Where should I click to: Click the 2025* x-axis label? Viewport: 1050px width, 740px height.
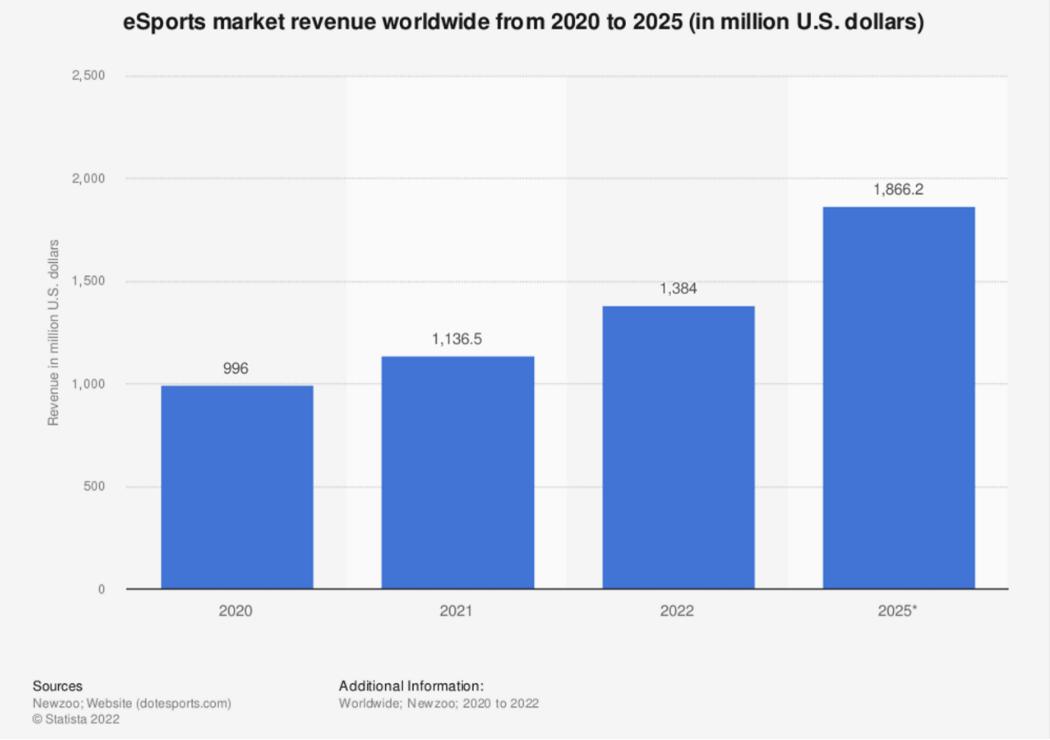[898, 610]
